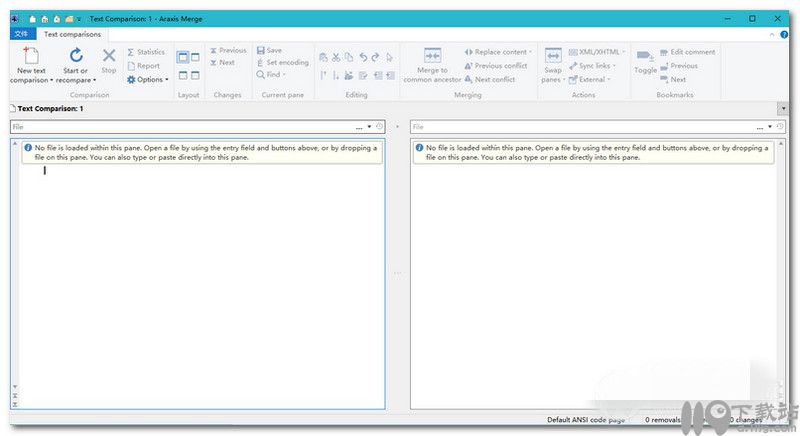Click Default ANSI code page in status bar
This screenshot has height=436, width=800.
pyautogui.click(x=586, y=420)
